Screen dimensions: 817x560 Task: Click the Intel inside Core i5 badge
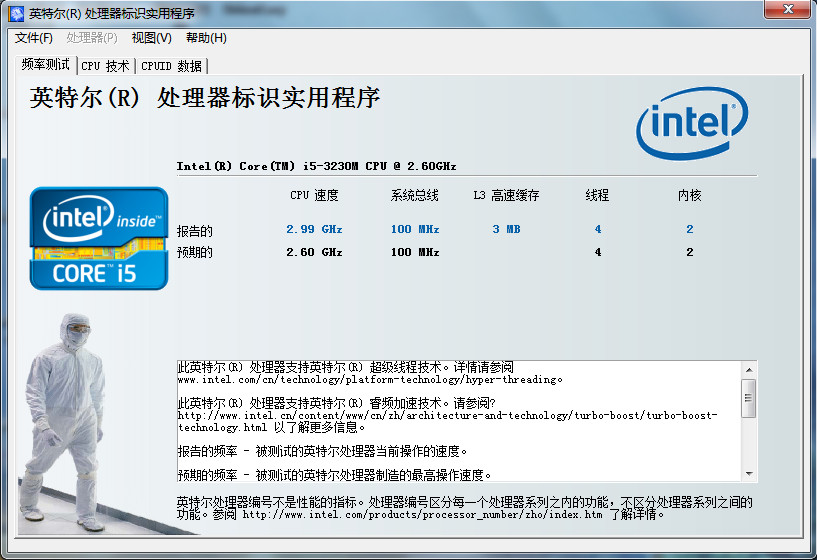tap(99, 238)
